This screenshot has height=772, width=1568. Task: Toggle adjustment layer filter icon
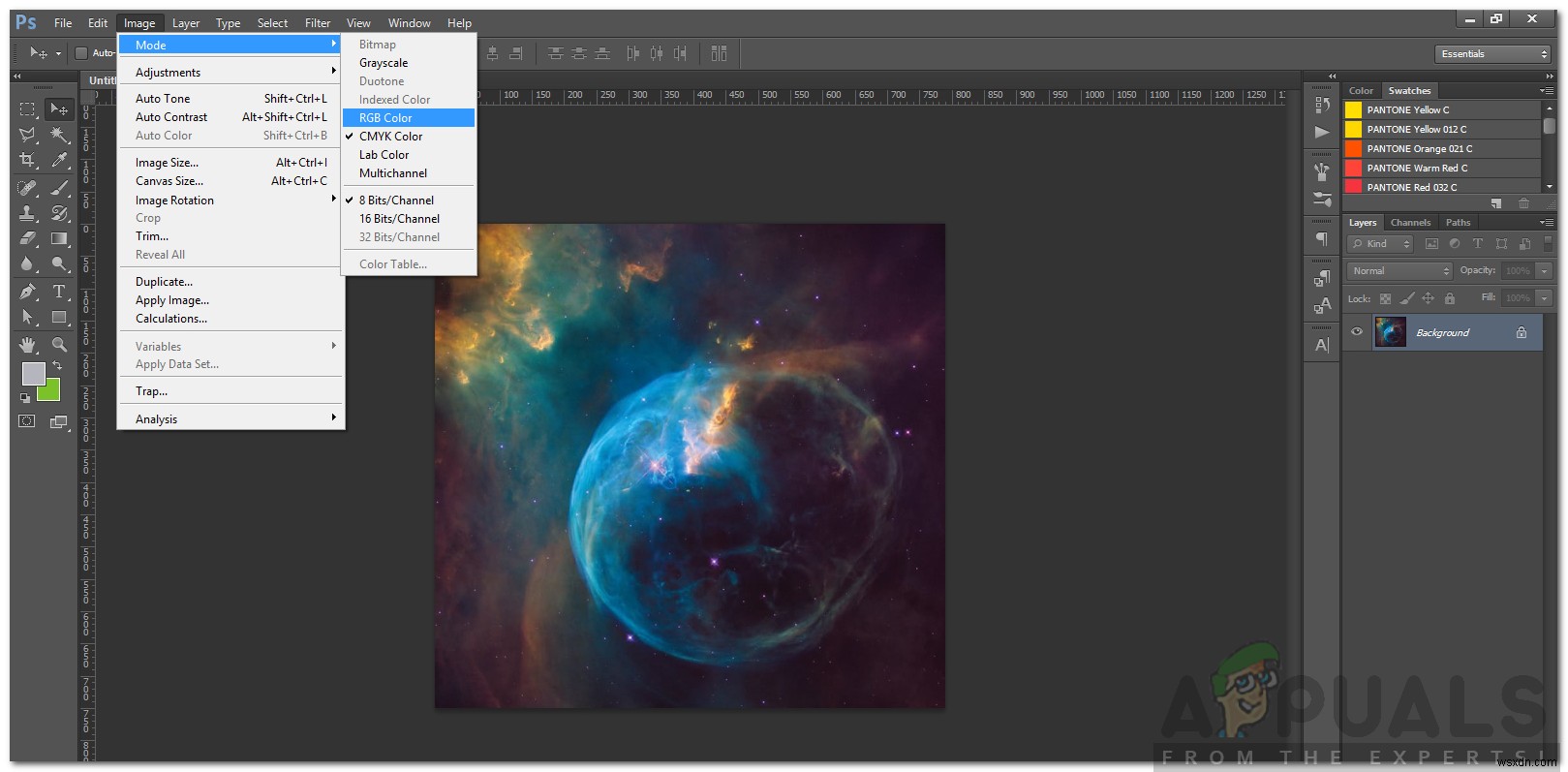(1454, 244)
